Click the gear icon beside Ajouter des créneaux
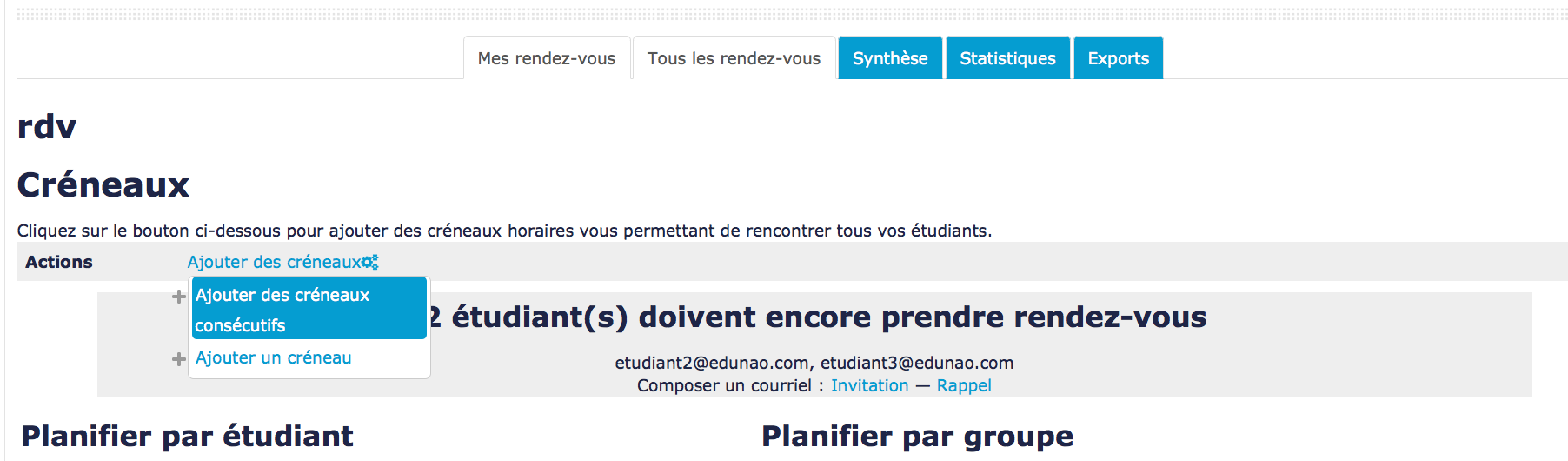Screen dimensions: 1568x461 [370, 262]
